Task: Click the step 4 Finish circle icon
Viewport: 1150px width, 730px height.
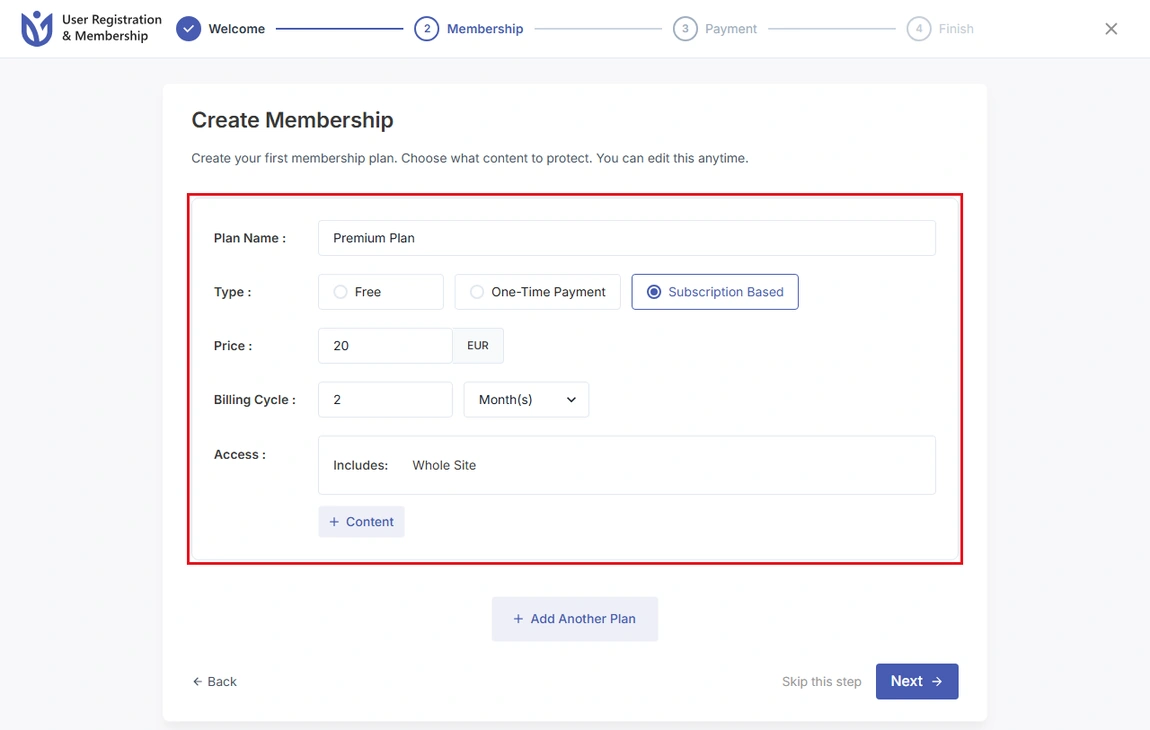Action: pyautogui.click(x=918, y=29)
